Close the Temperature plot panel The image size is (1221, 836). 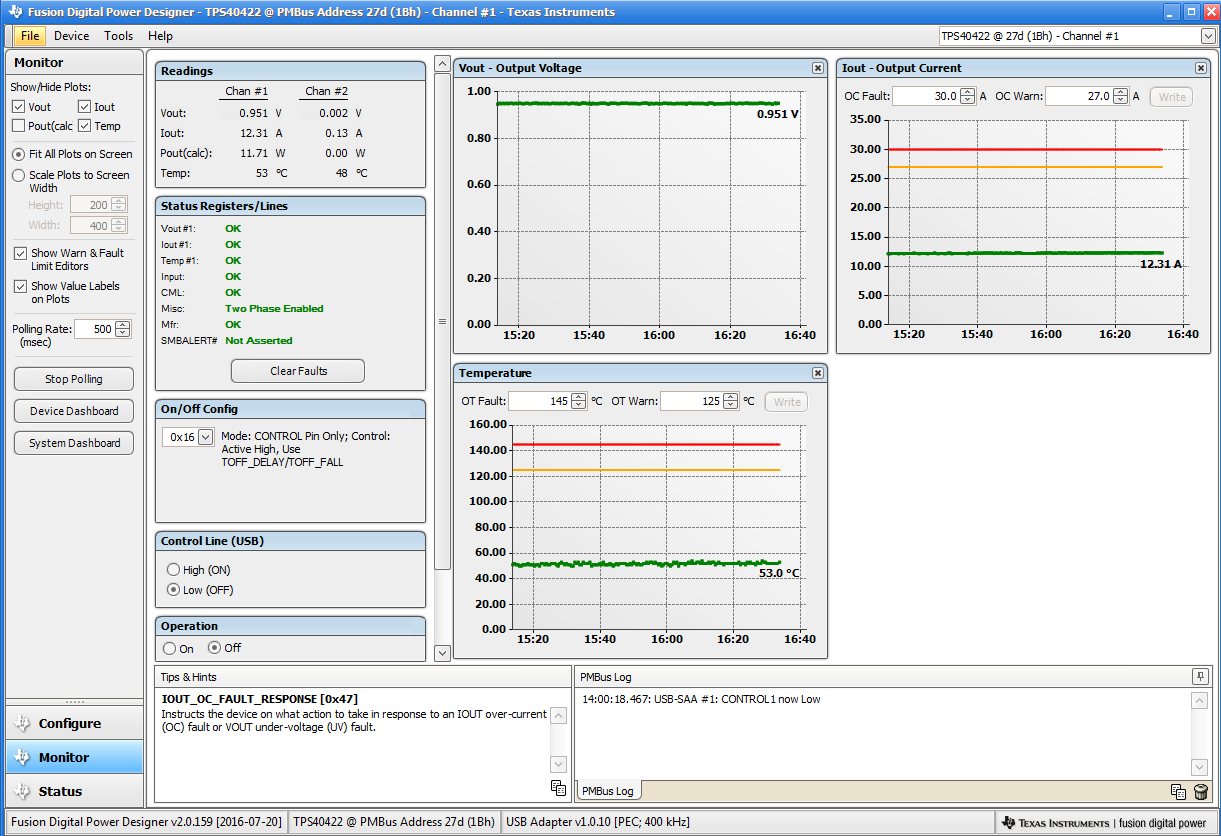coord(818,373)
